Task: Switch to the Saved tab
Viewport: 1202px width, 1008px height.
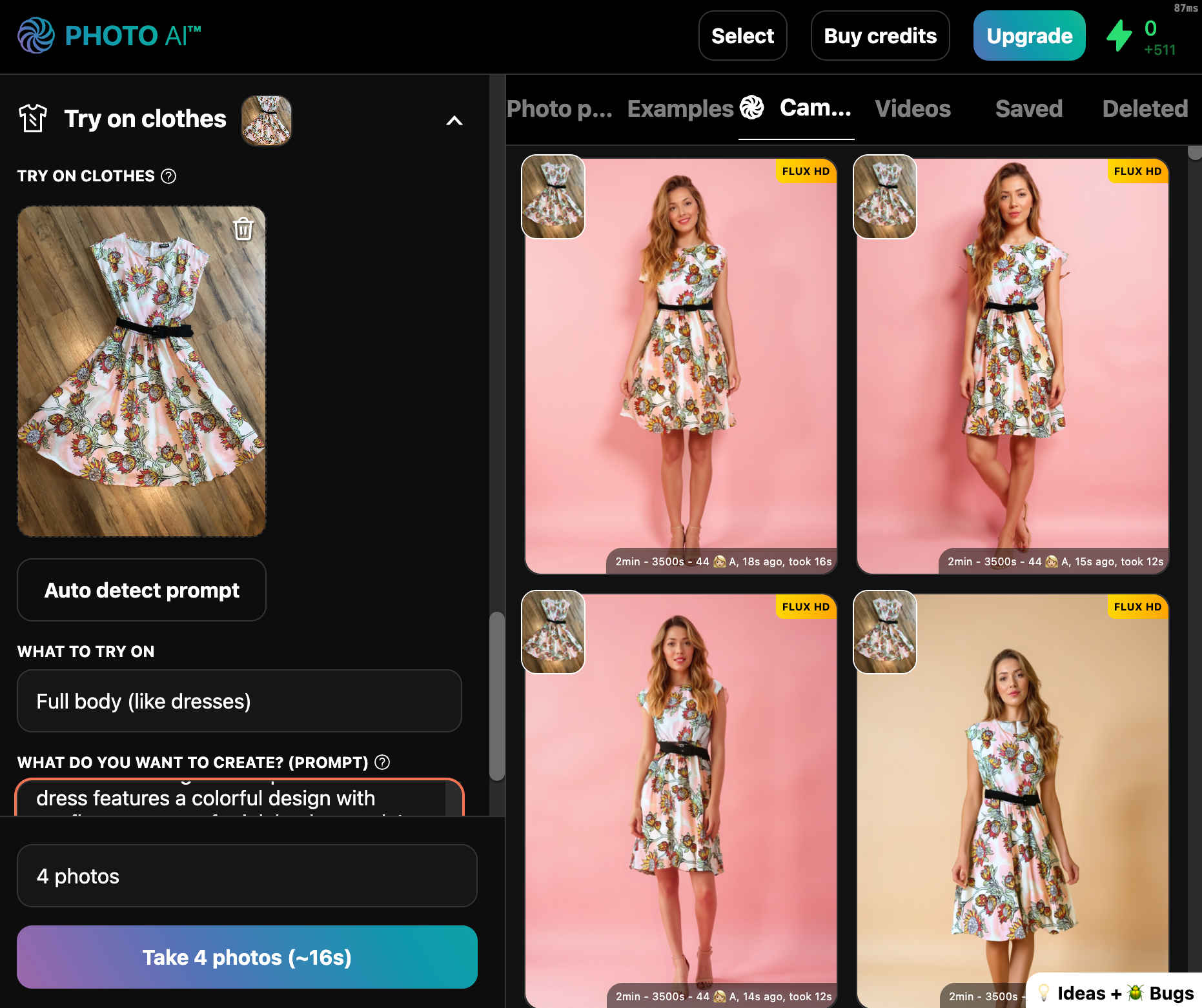Action: click(1028, 108)
